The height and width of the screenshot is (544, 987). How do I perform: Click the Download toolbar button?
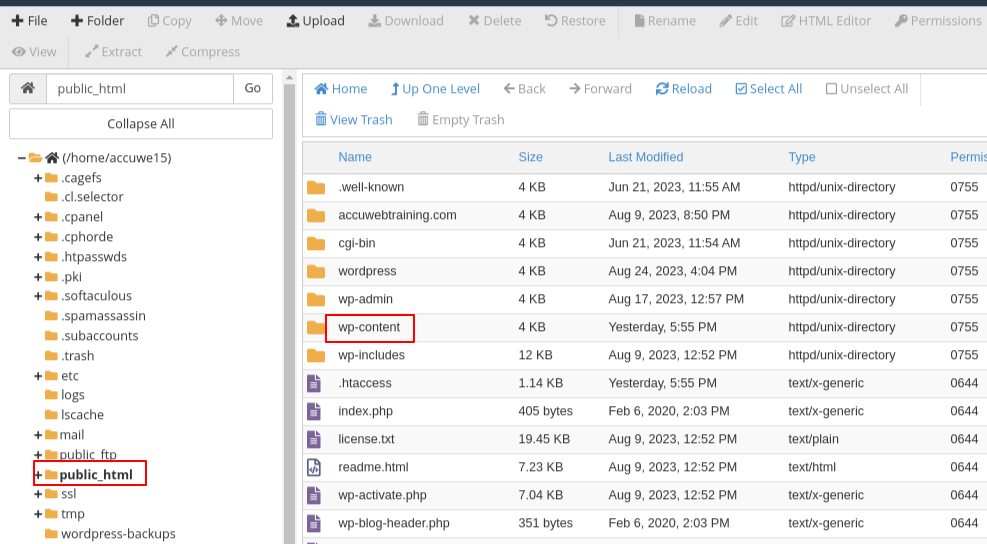point(406,21)
